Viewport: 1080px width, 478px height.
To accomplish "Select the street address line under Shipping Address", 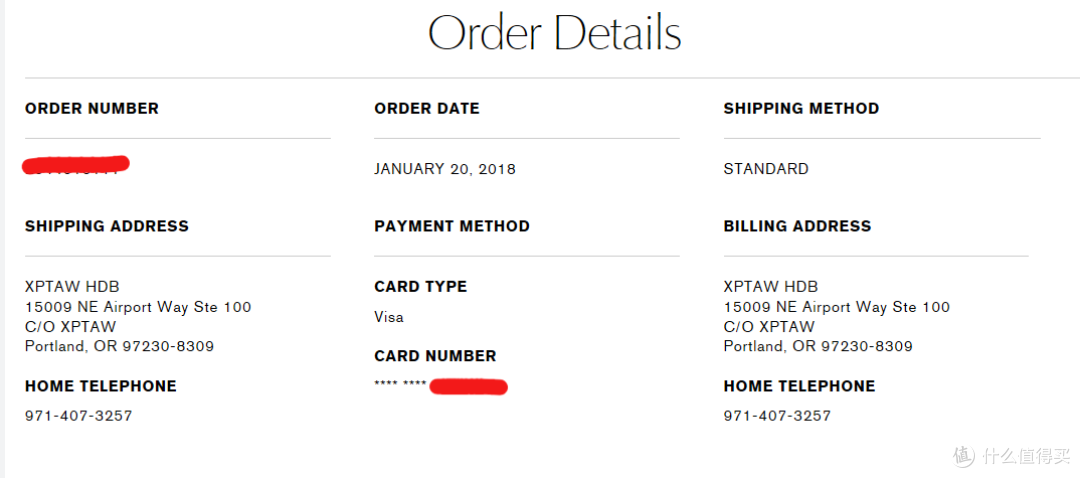I will pos(138,307).
